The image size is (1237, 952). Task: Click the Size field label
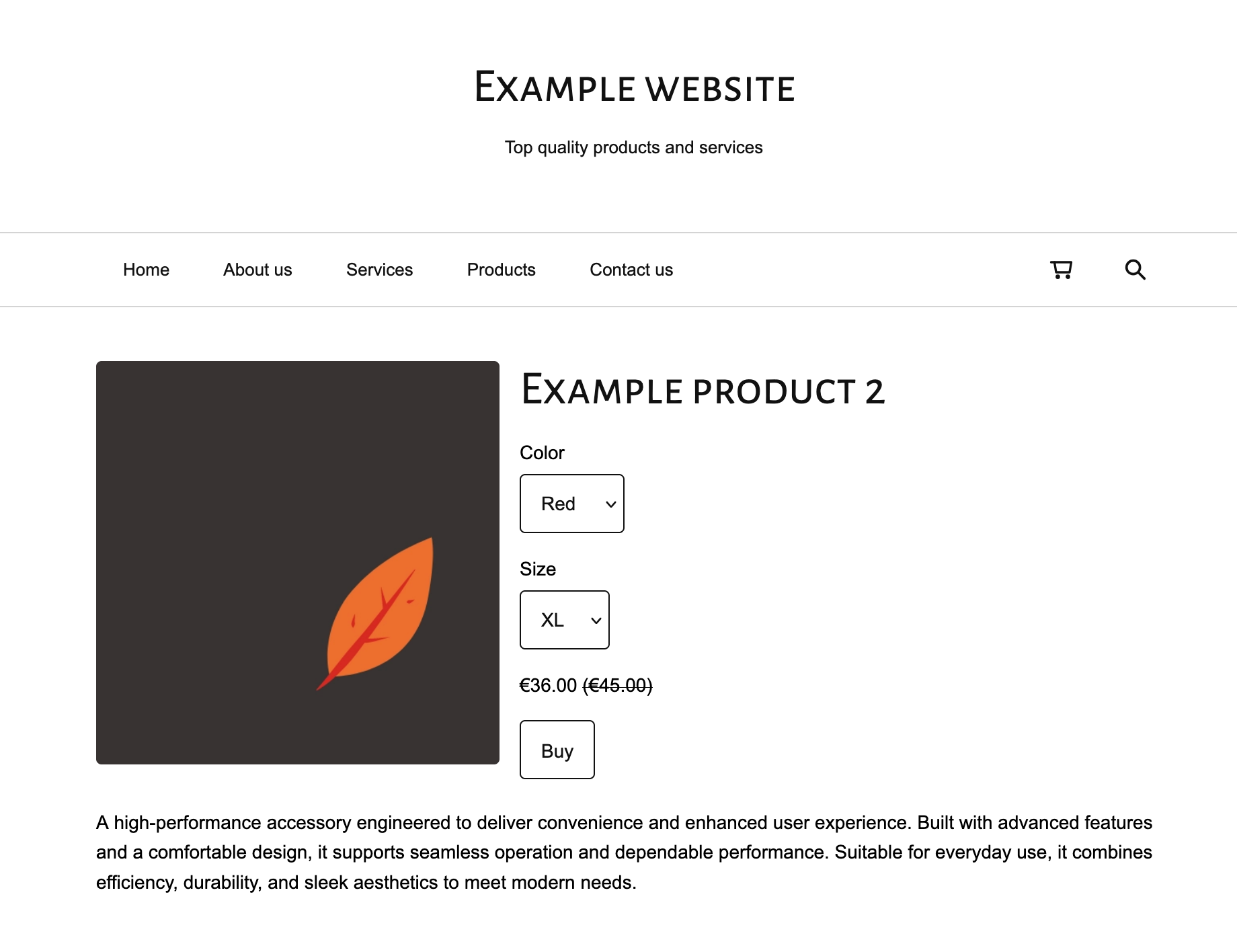tap(537, 569)
